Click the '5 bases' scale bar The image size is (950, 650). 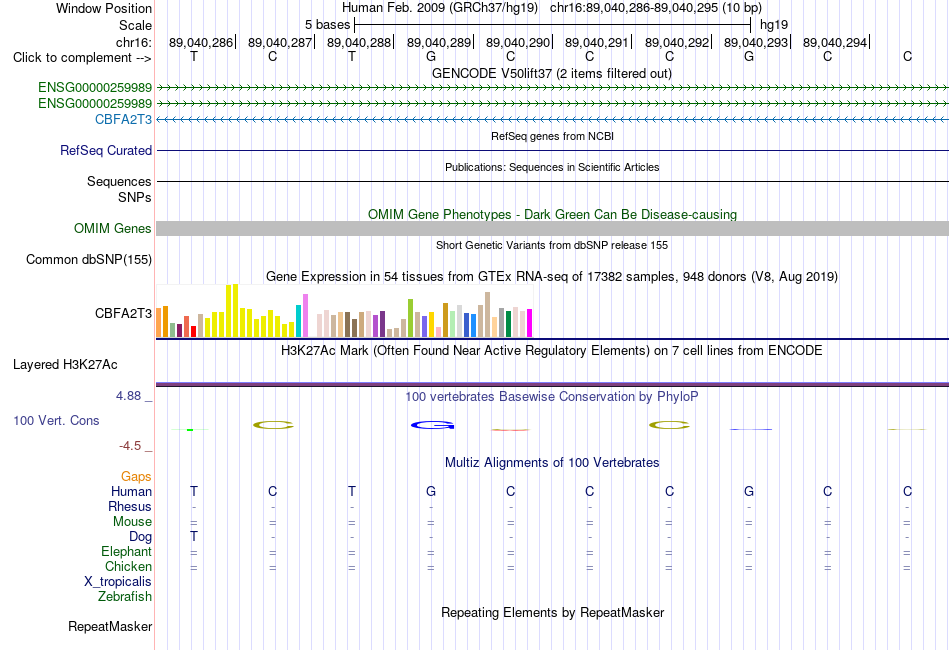pyautogui.click(x=553, y=25)
